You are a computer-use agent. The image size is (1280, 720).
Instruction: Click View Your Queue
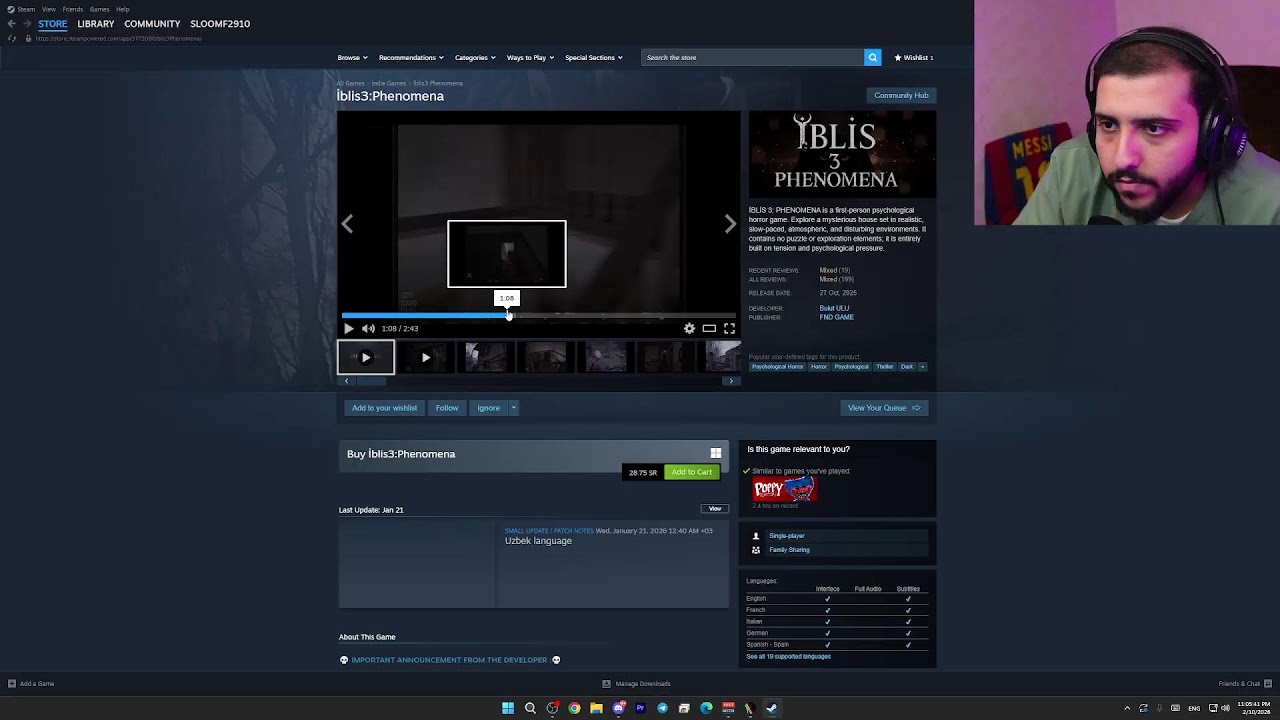coord(884,408)
